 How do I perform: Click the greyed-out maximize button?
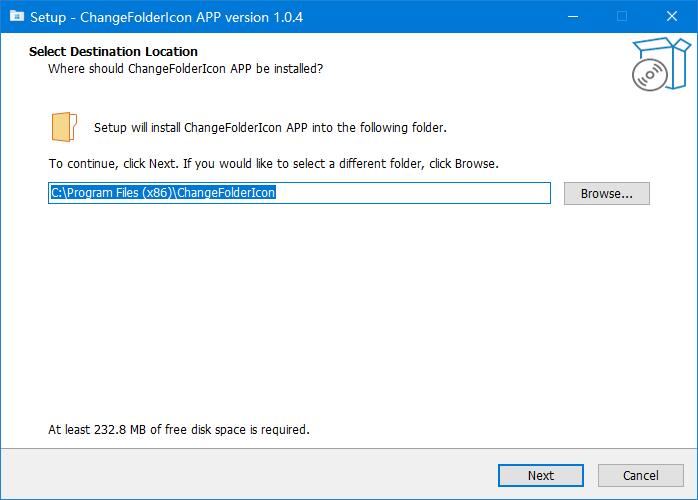point(621,16)
